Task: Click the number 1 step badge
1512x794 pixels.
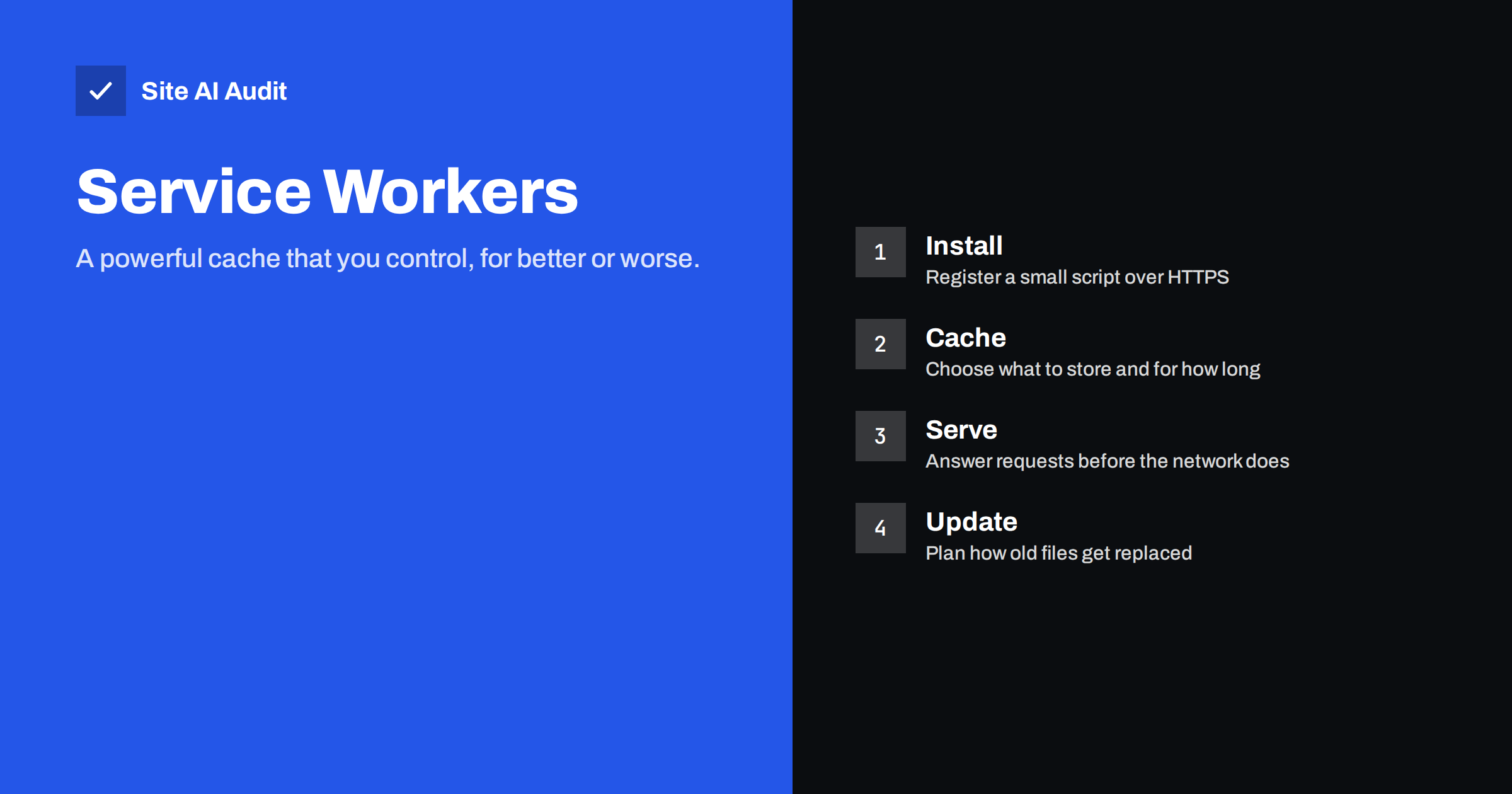Action: pyautogui.click(x=881, y=252)
